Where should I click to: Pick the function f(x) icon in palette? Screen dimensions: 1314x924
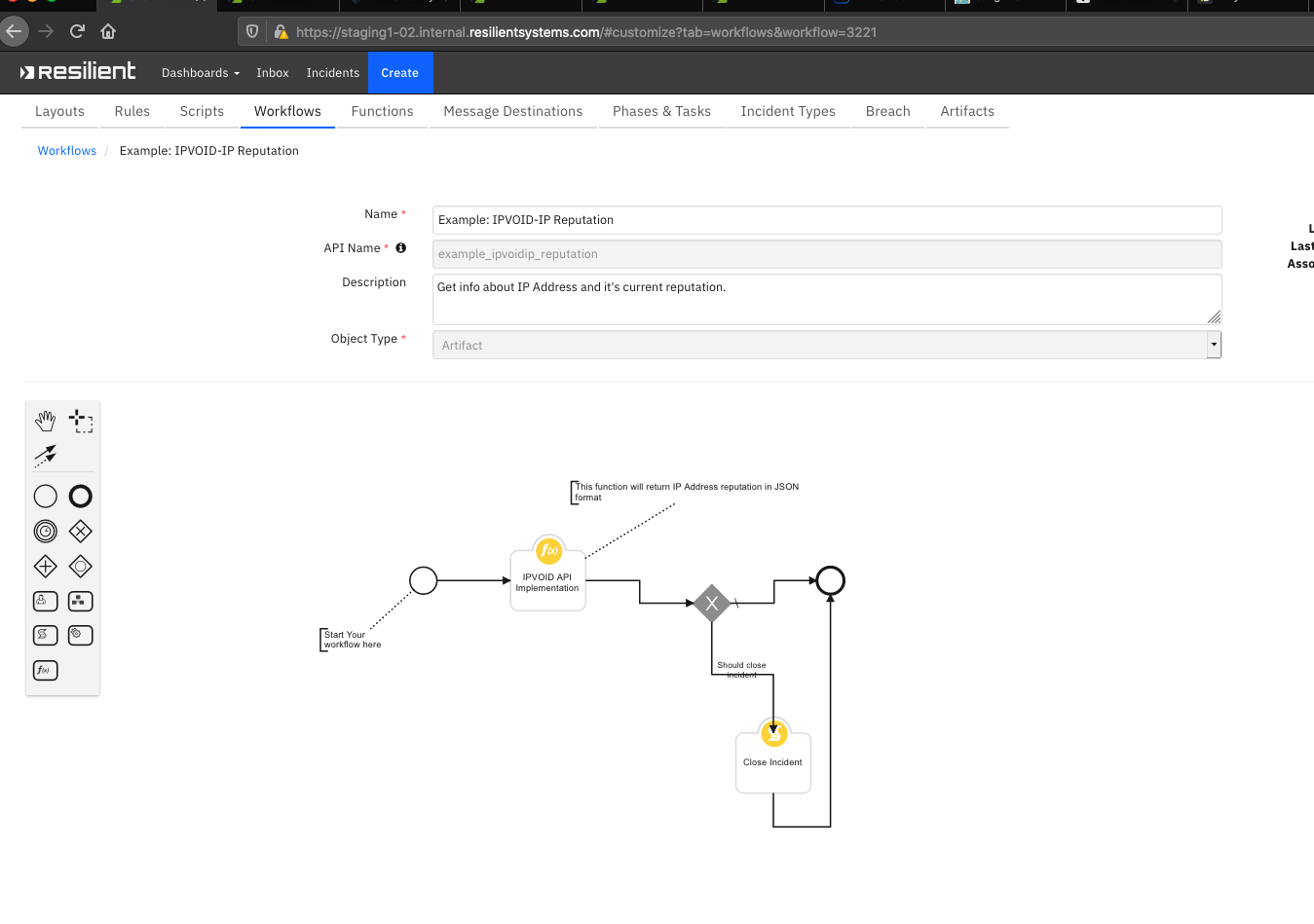(x=46, y=671)
